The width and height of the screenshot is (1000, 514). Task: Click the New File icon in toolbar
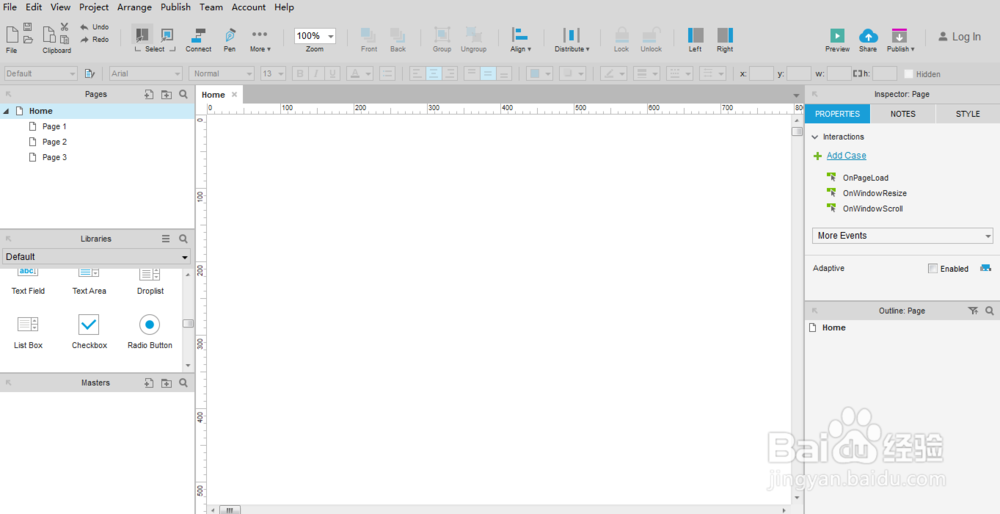[11, 34]
